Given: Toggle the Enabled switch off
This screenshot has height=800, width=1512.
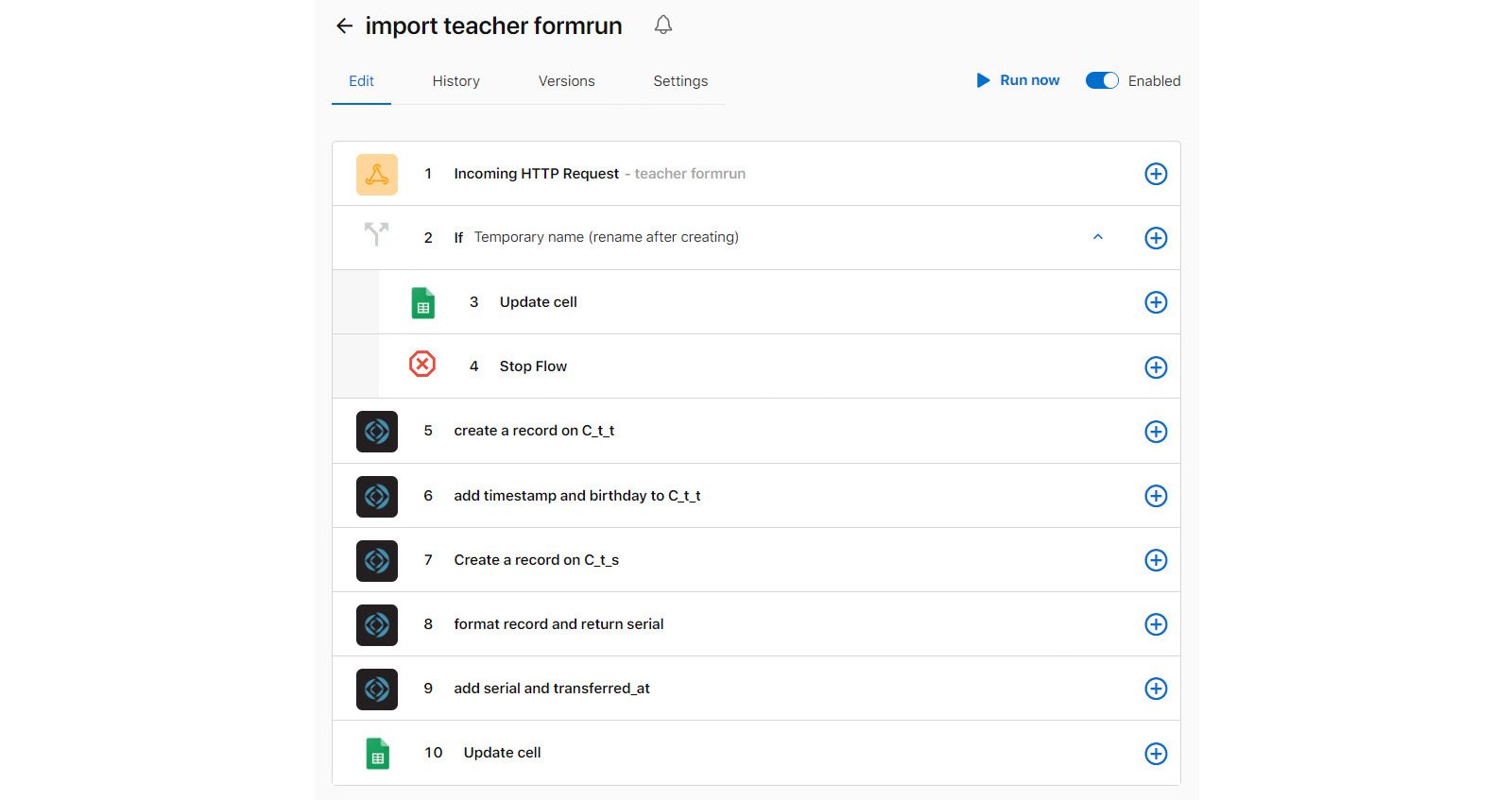Looking at the screenshot, I should tap(1101, 81).
